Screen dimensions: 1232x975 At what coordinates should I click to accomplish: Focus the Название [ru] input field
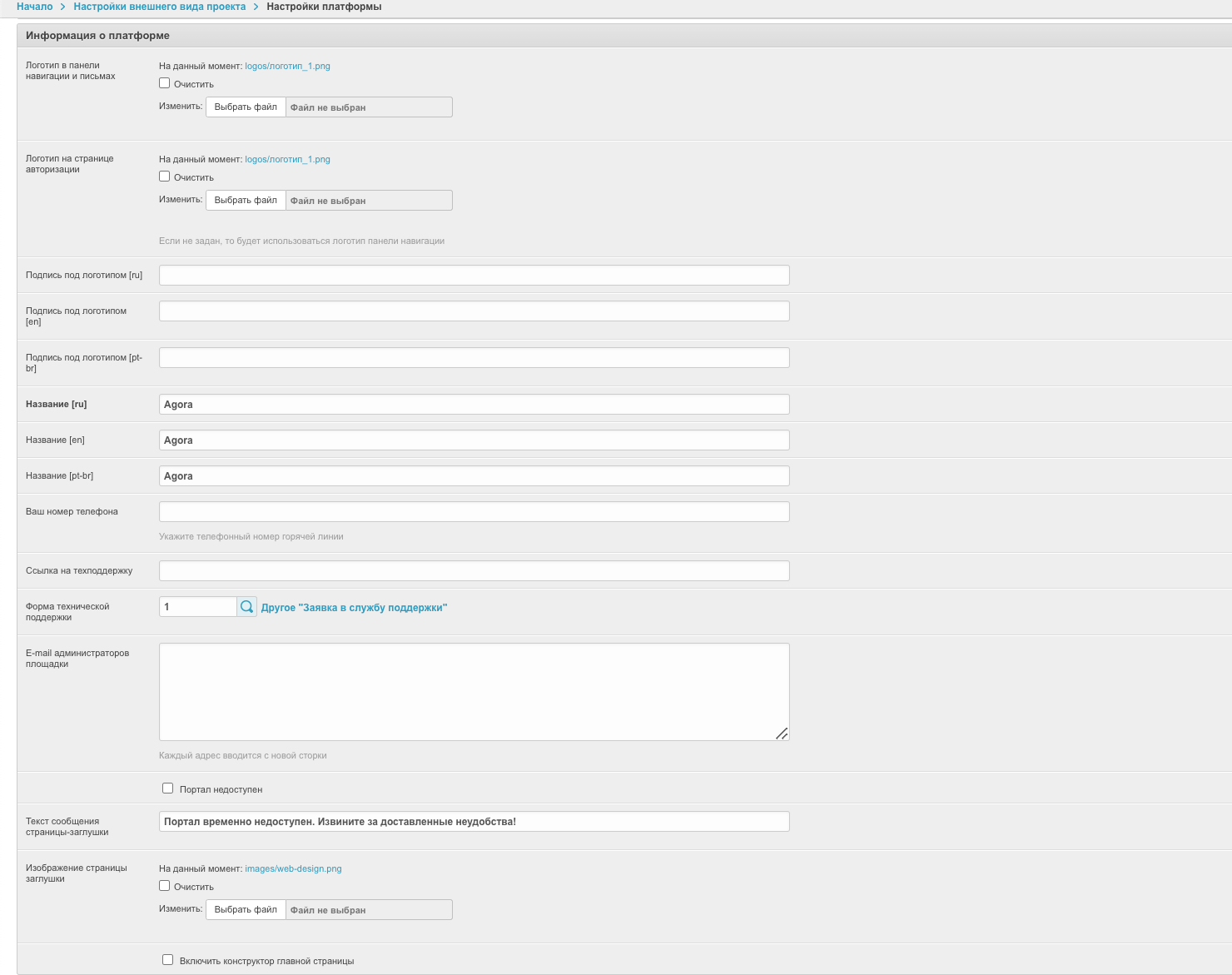474,405
